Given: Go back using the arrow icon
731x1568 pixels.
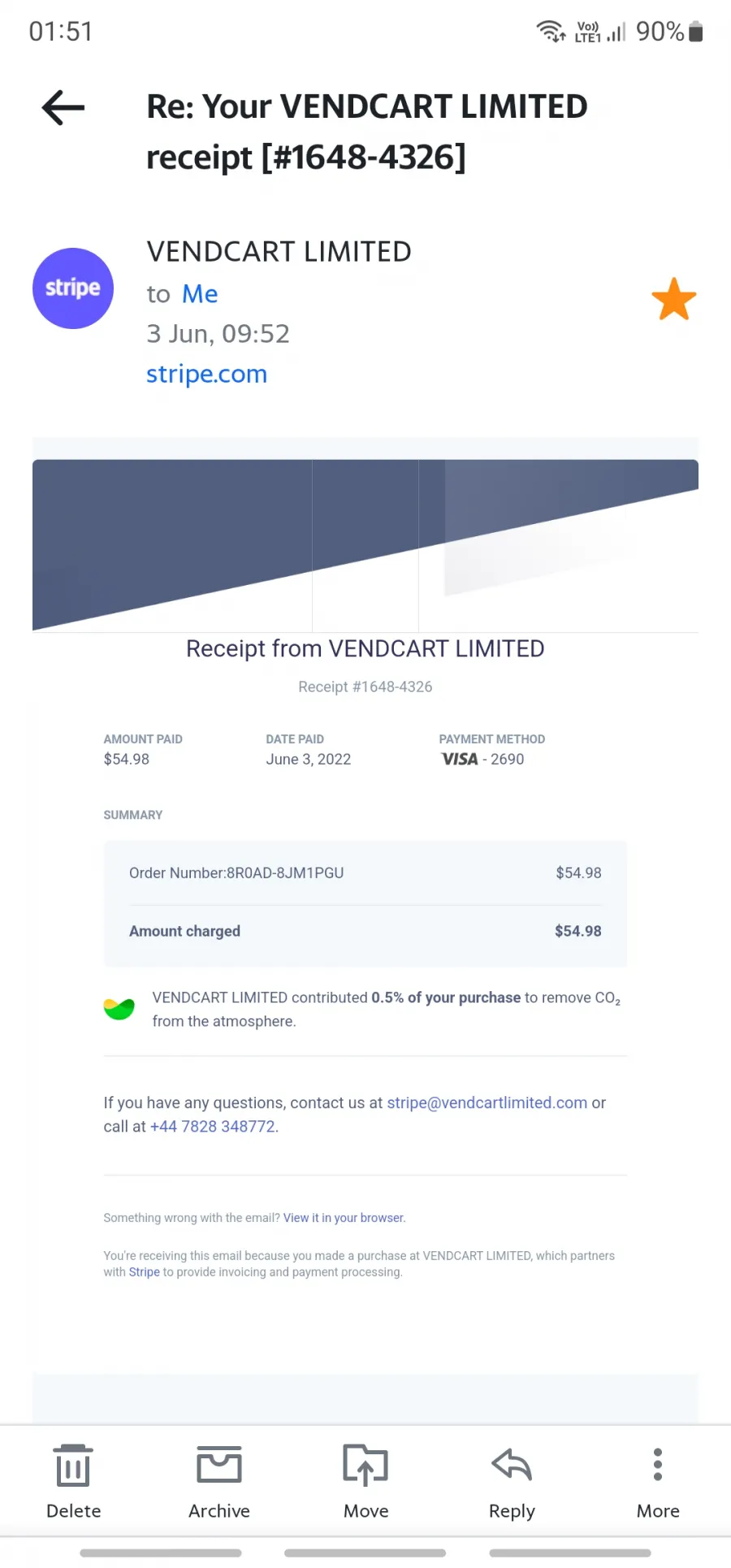Looking at the screenshot, I should 63,107.
